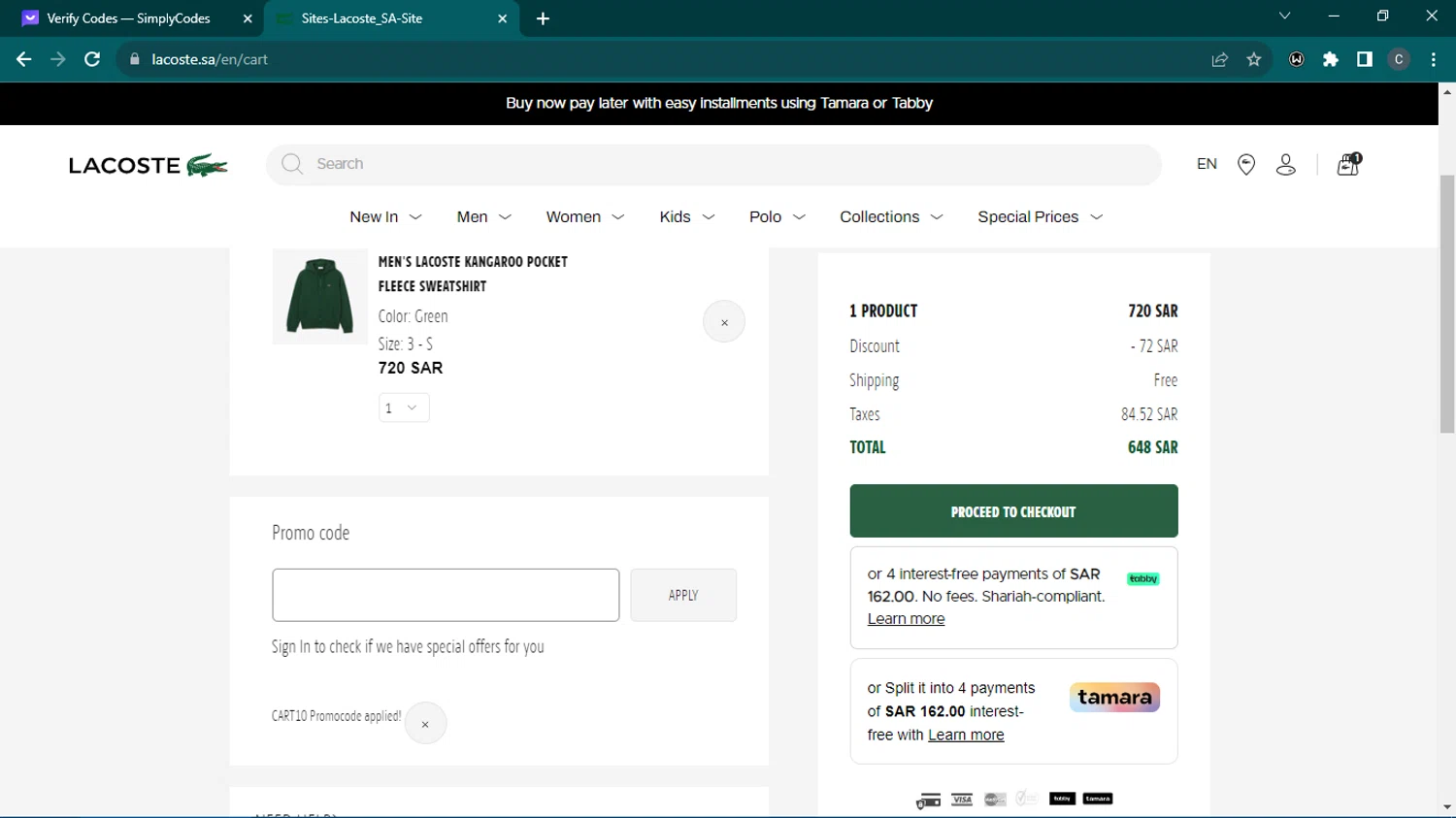This screenshot has width=1456, height=818.
Task: Open the shopping cart bag icon
Action: tap(1348, 164)
